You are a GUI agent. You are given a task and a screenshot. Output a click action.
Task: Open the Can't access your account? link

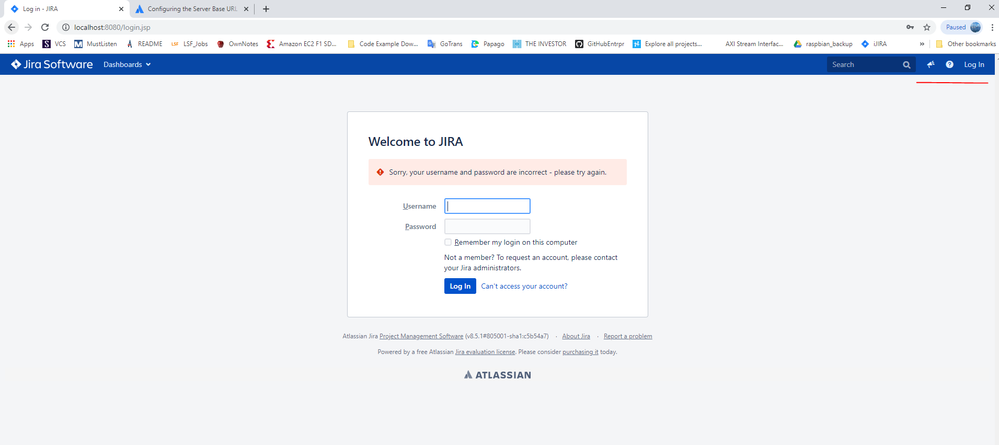(524, 286)
